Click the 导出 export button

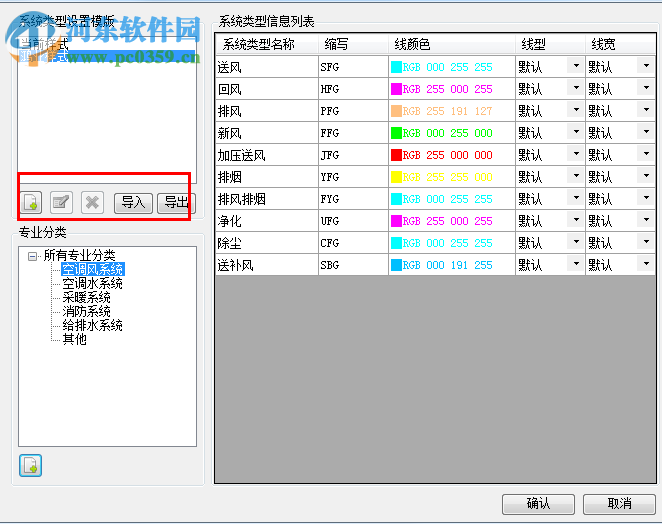pyautogui.click(x=176, y=203)
